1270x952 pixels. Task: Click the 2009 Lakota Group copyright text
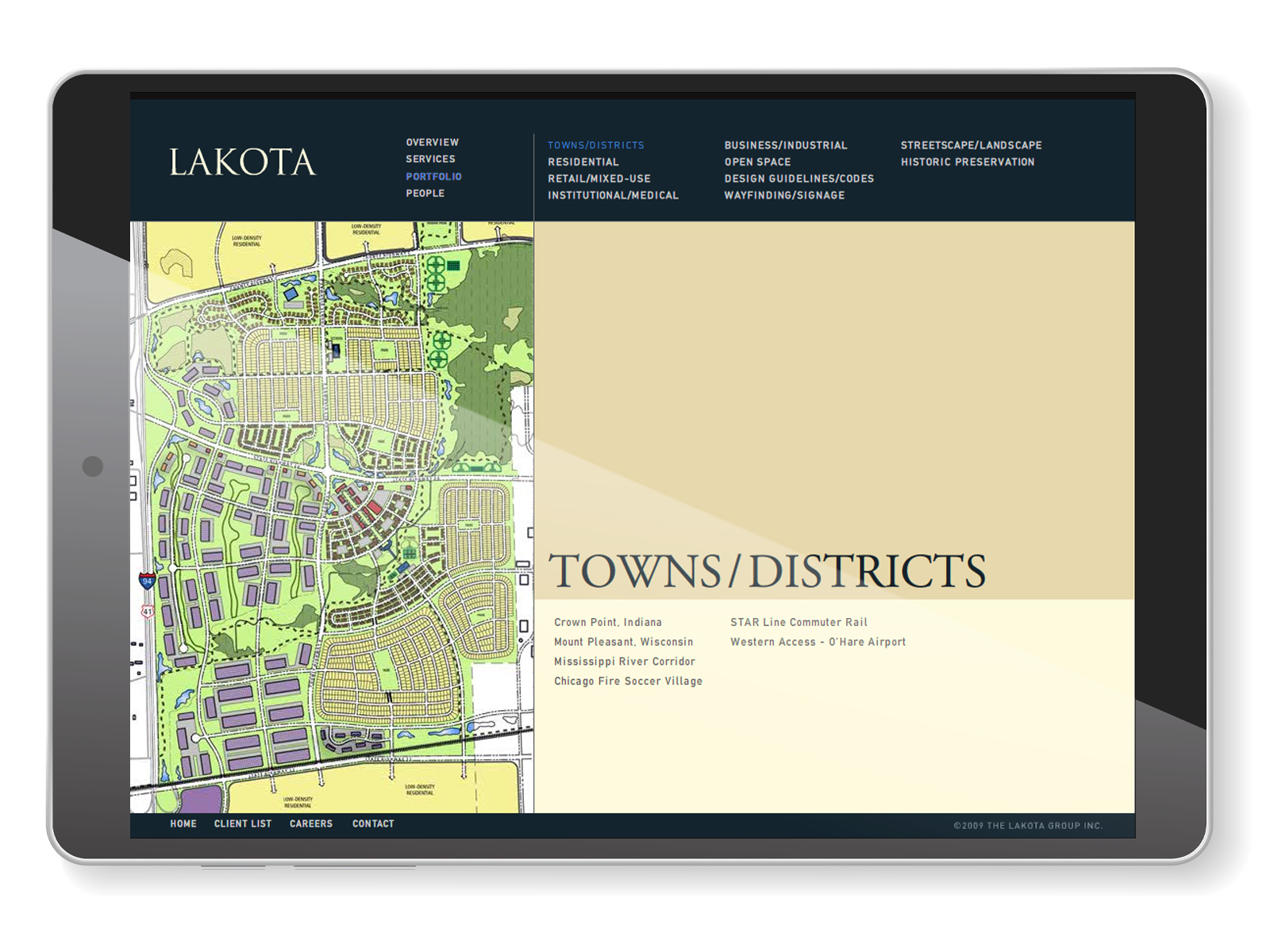click(1028, 826)
